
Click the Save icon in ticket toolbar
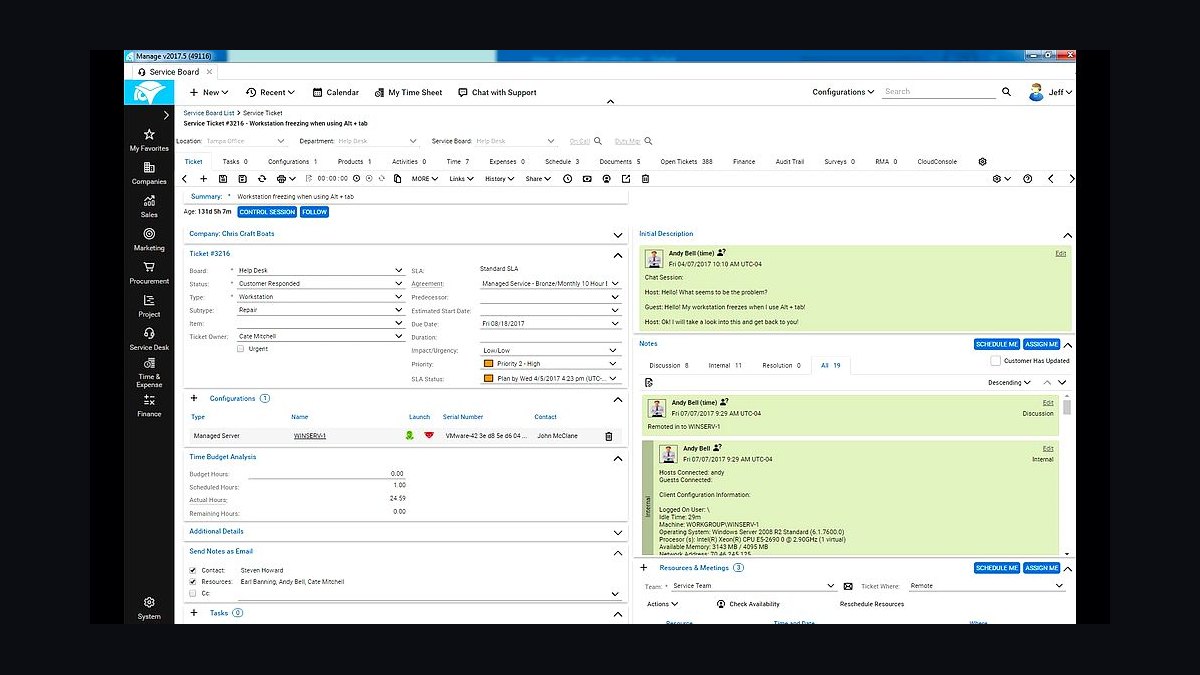224,179
